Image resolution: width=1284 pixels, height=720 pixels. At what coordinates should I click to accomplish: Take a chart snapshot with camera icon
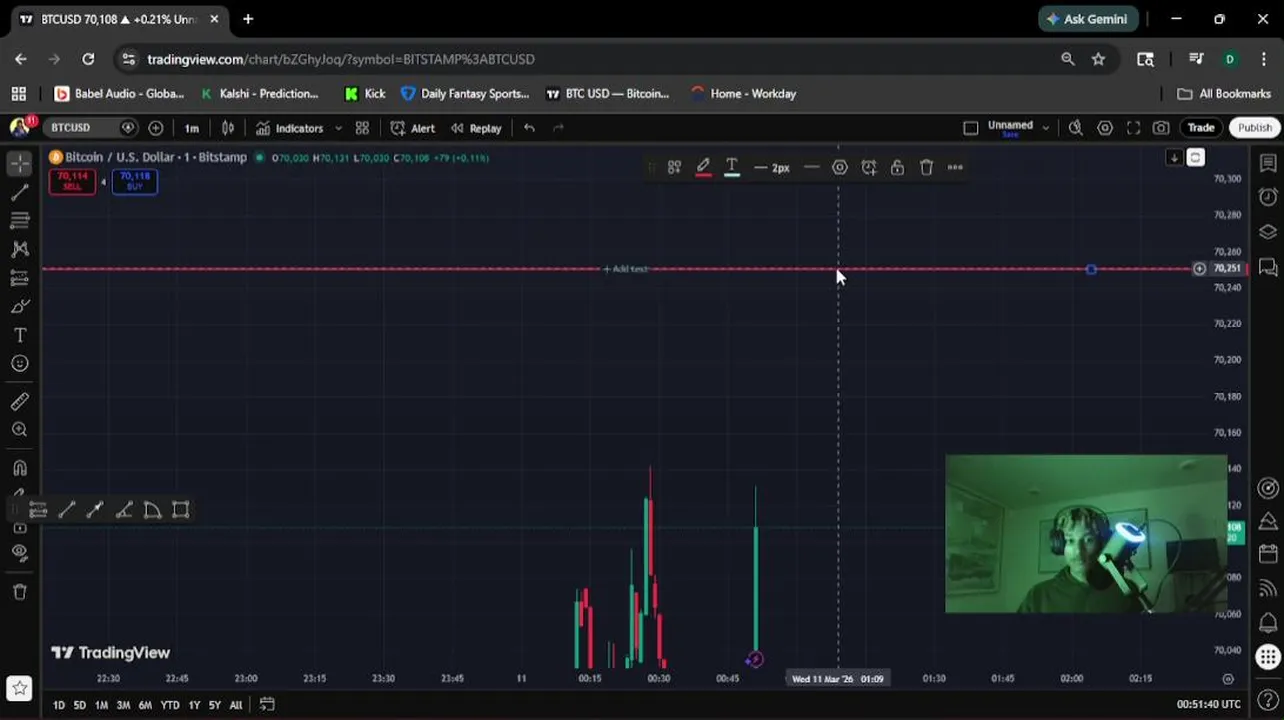[1161, 128]
